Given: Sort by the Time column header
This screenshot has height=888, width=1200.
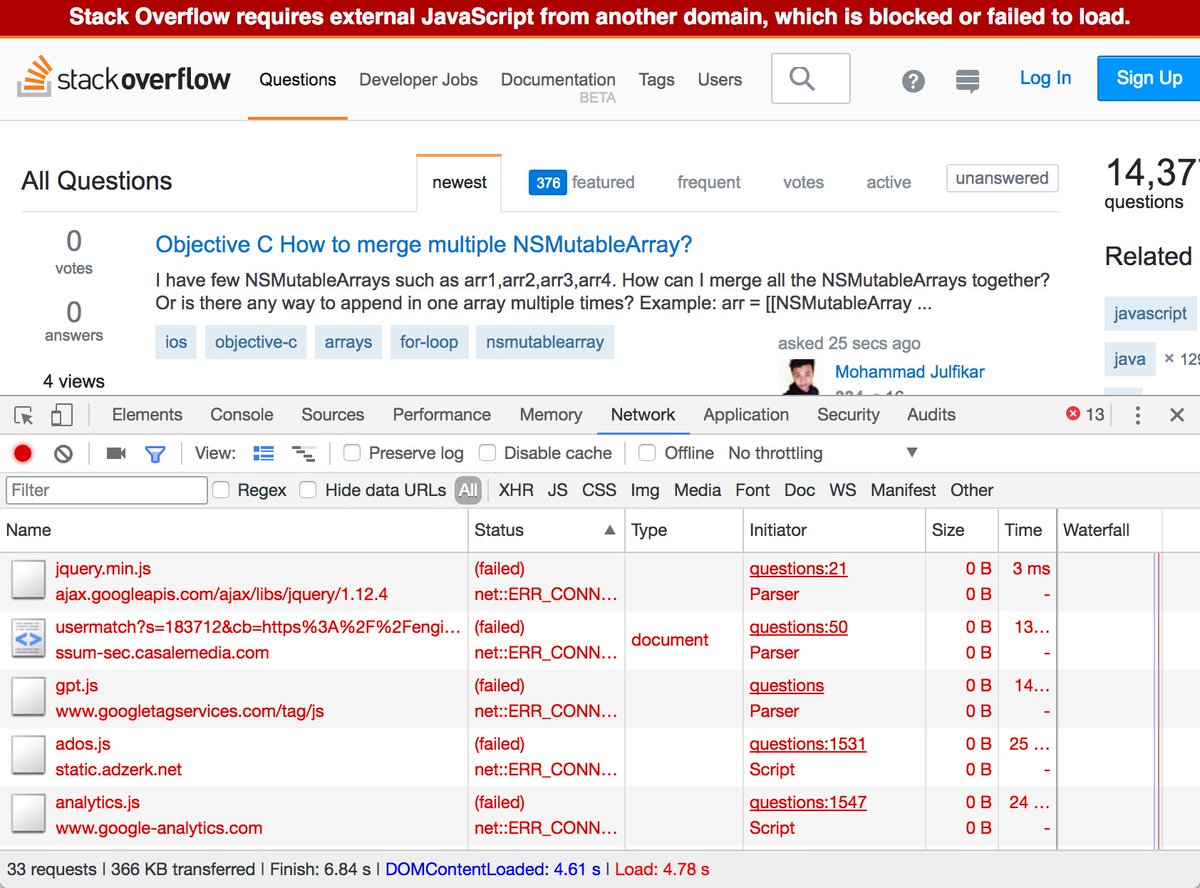Looking at the screenshot, I should (x=1027, y=530).
